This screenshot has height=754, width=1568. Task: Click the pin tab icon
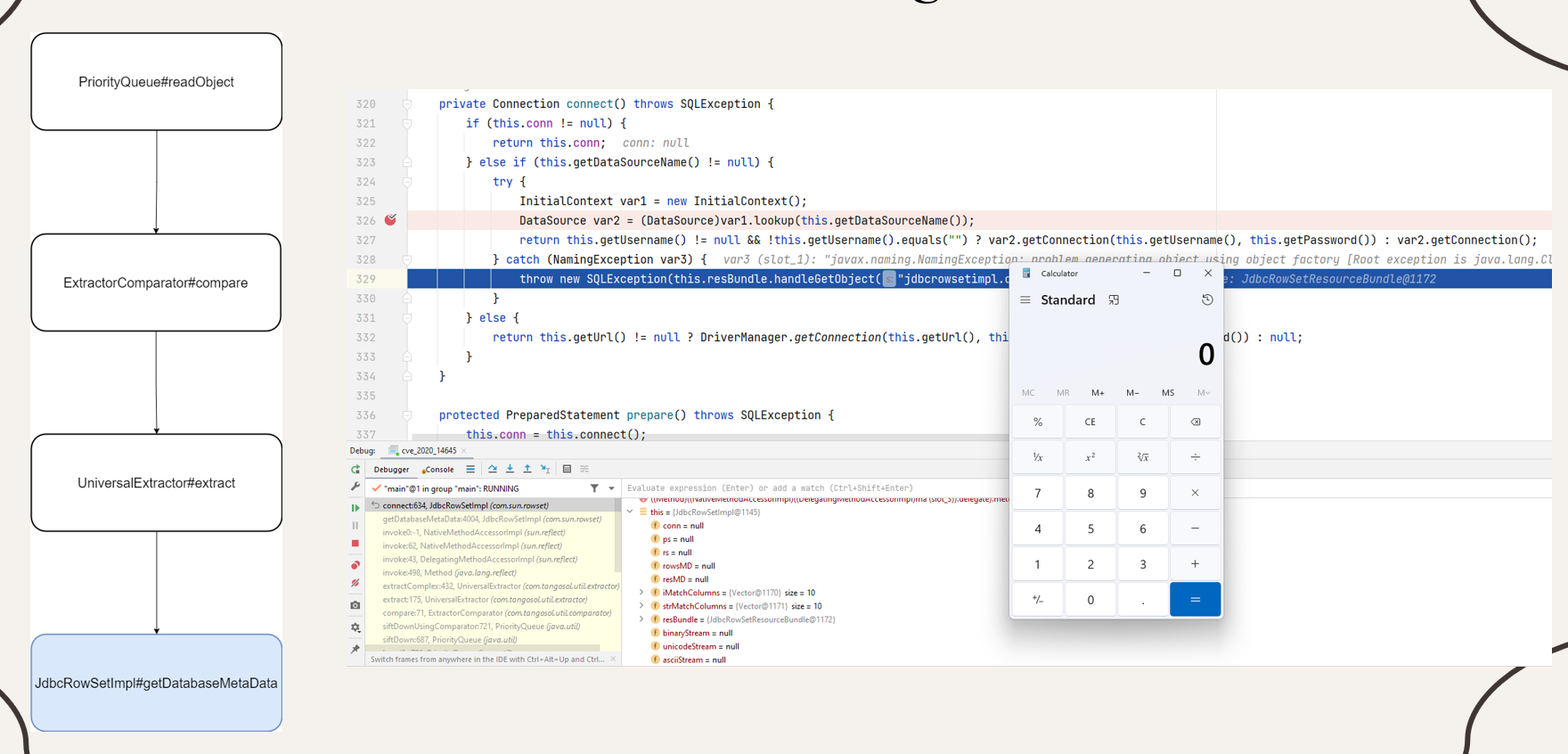(355, 649)
